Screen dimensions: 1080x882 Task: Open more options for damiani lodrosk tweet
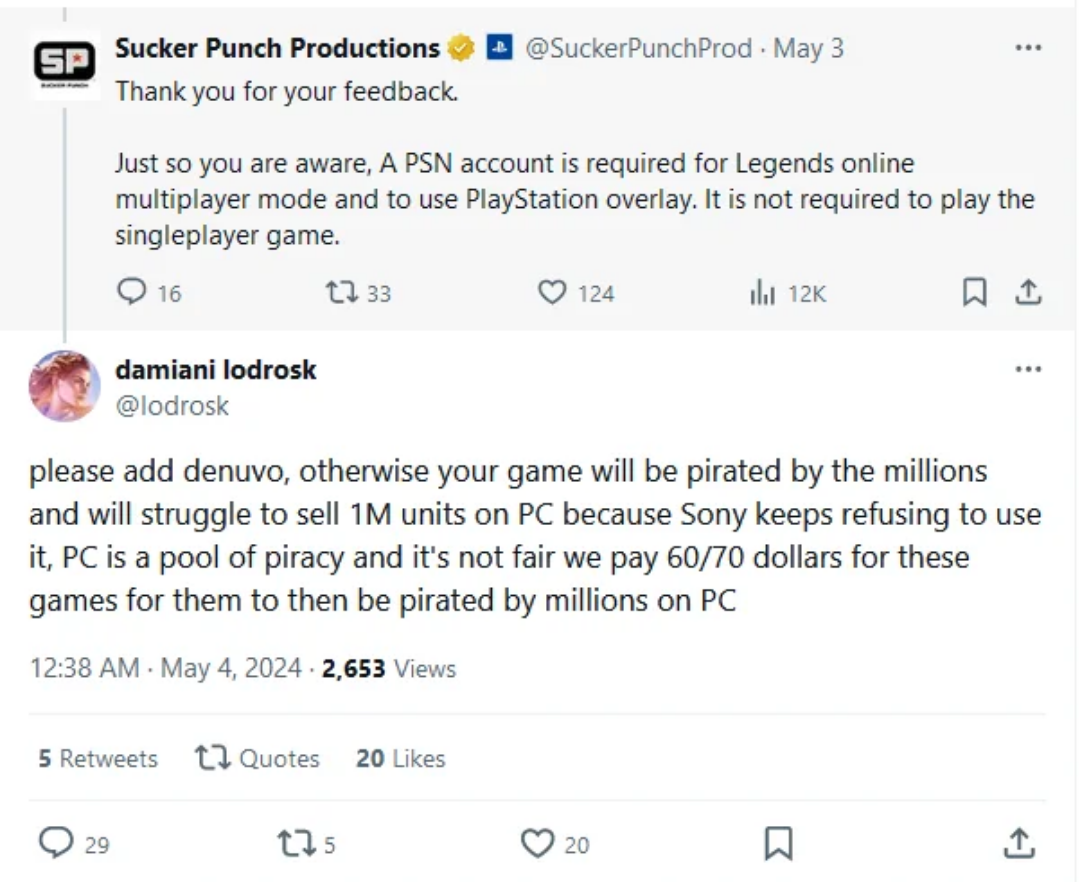(1028, 369)
